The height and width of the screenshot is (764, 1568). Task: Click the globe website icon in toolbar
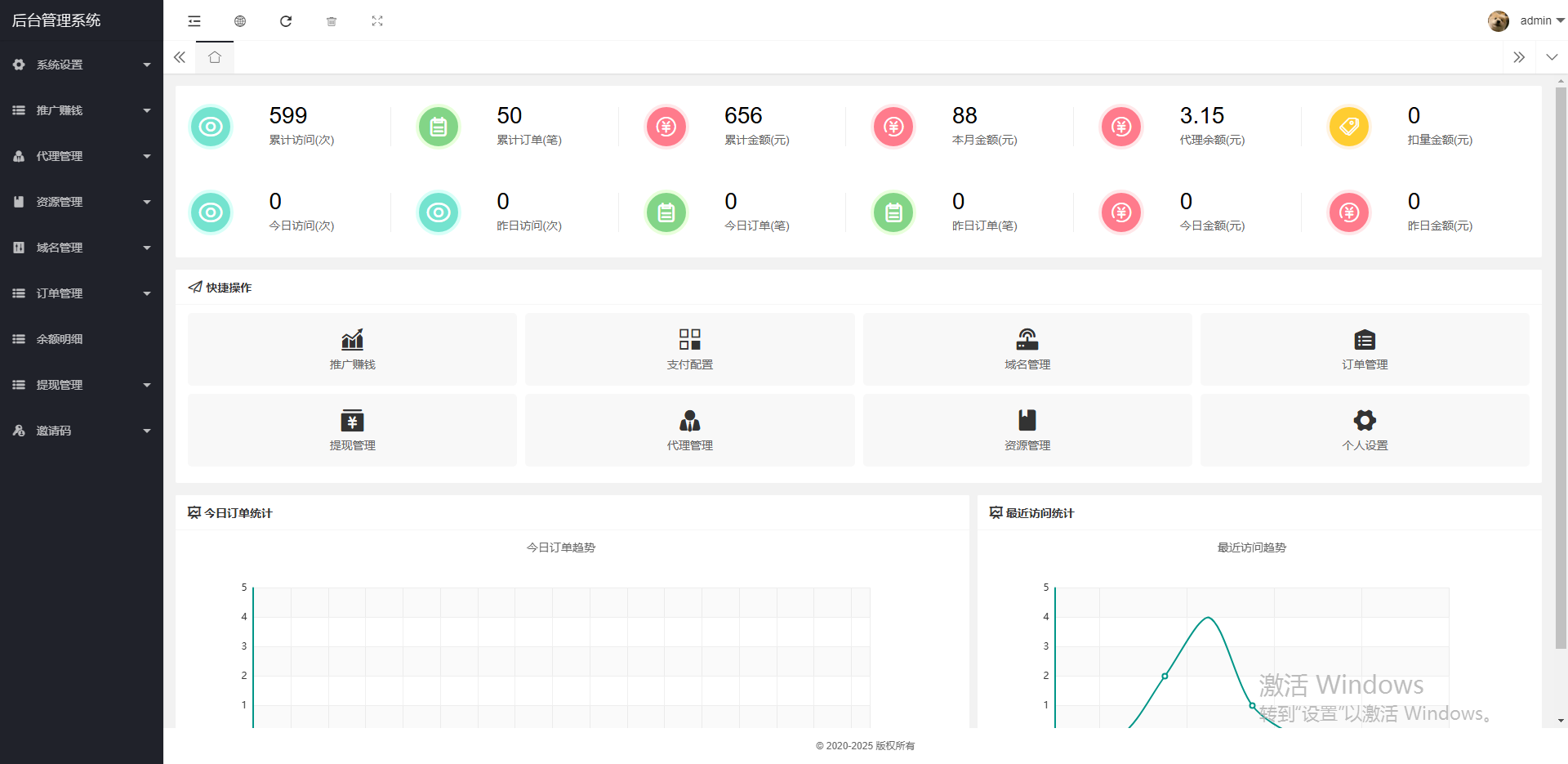[240, 21]
